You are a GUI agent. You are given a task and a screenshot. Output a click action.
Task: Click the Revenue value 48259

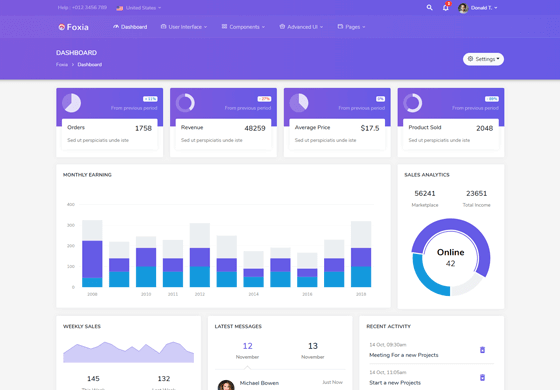[x=255, y=128]
